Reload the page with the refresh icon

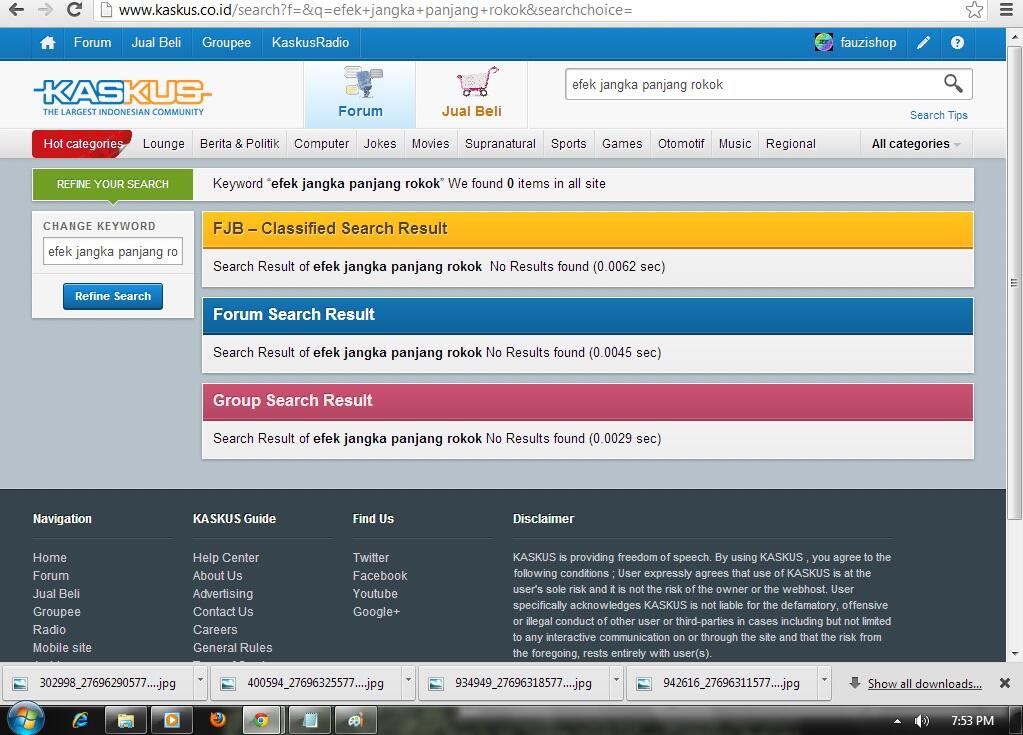74,10
